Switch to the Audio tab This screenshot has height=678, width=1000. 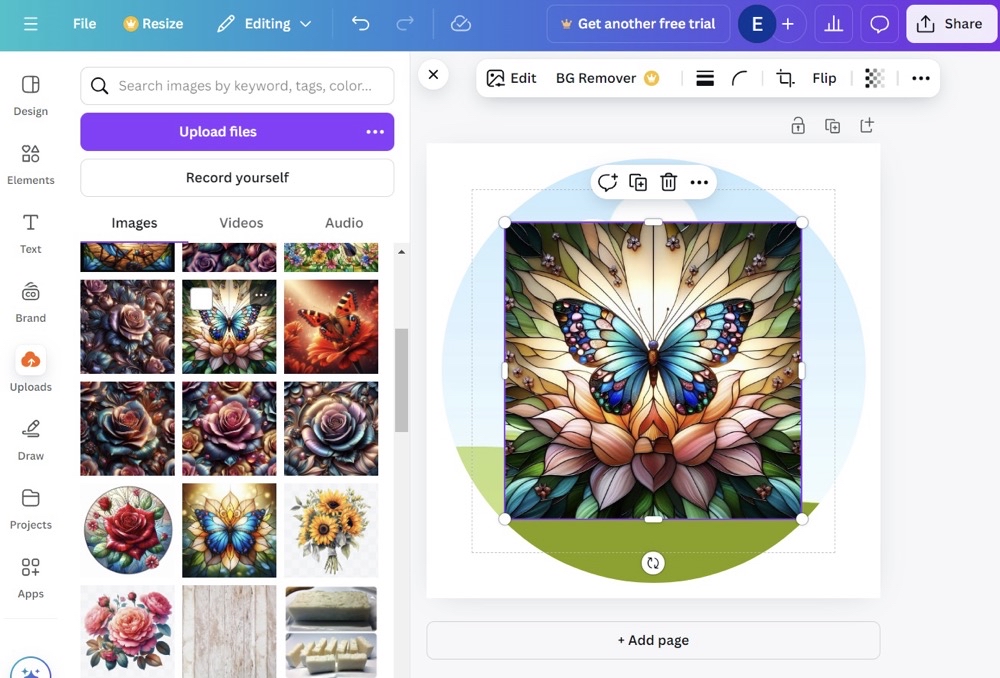[x=344, y=223]
